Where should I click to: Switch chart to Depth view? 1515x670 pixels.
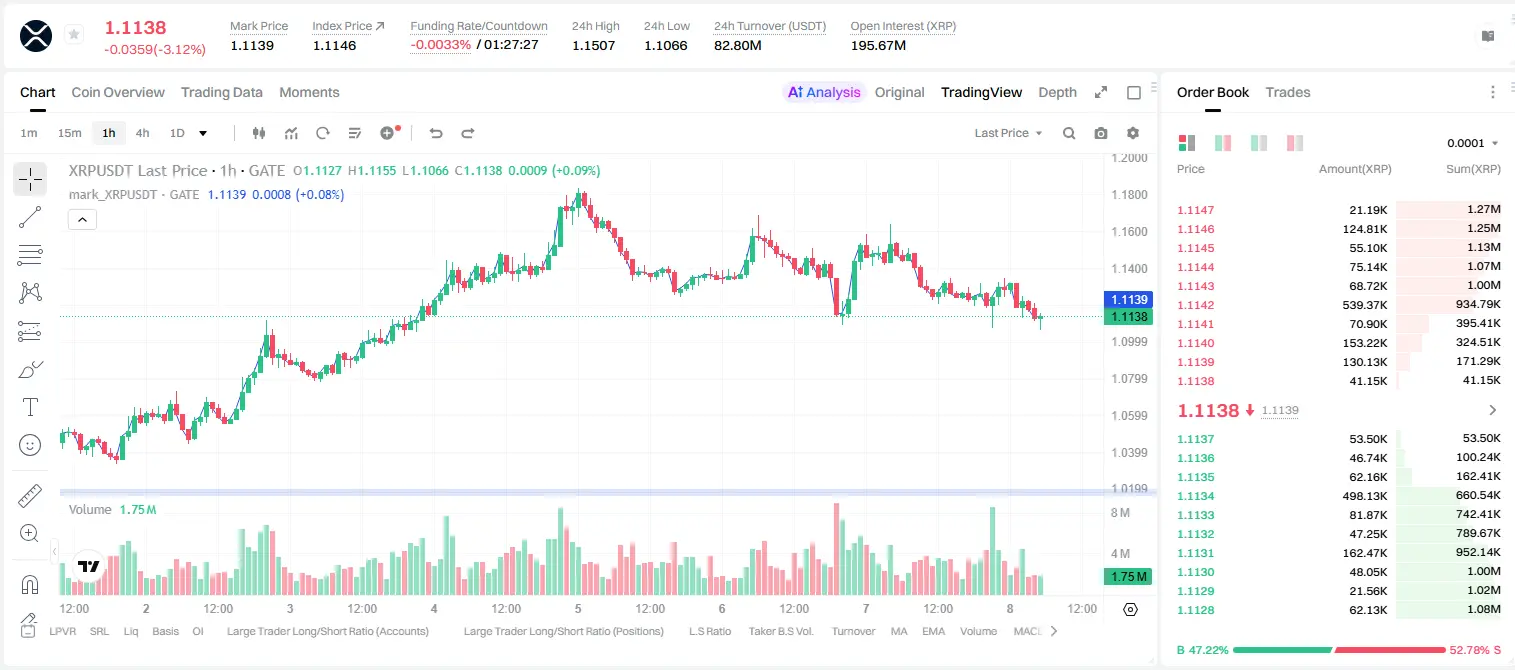pyautogui.click(x=1057, y=92)
